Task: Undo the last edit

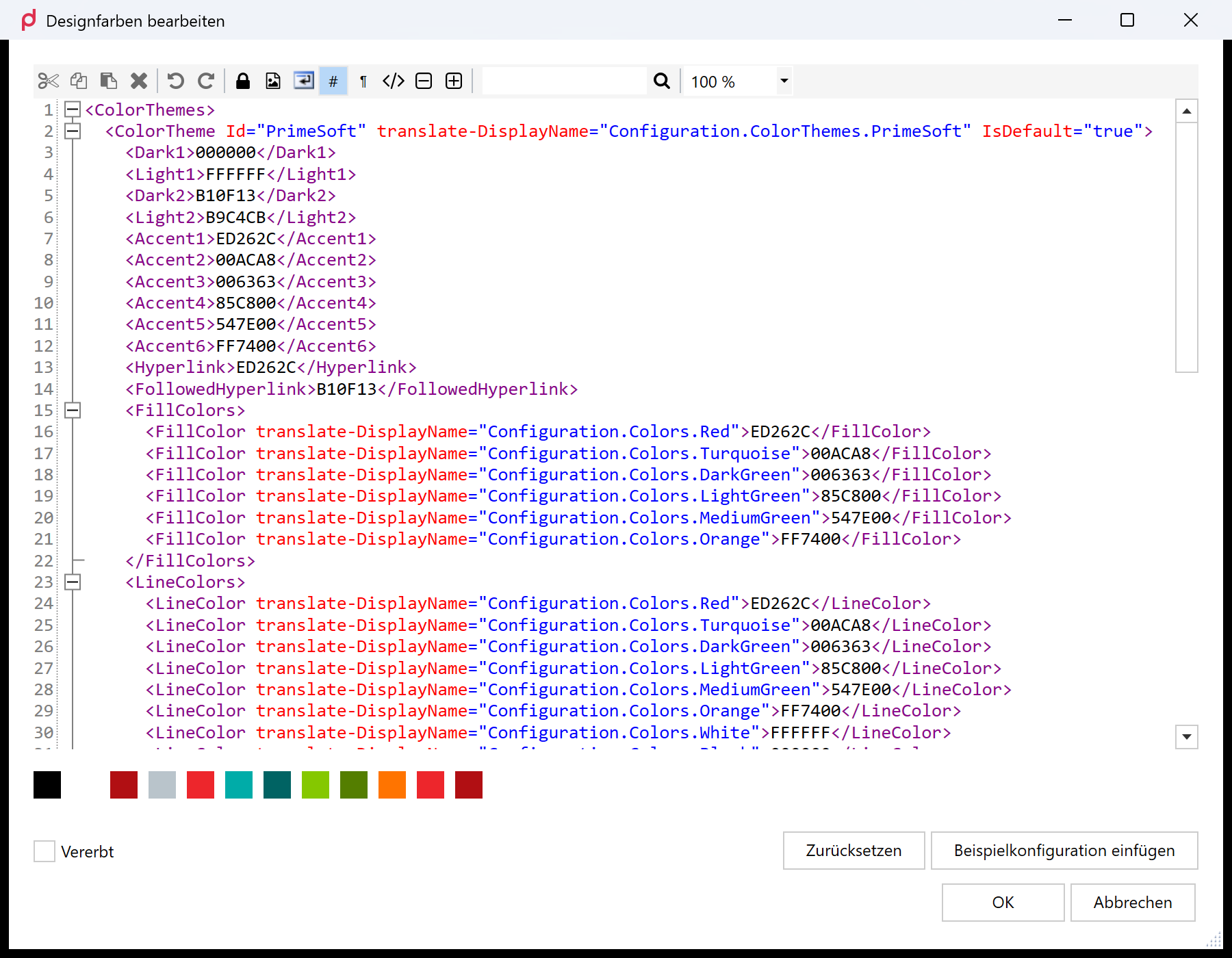Action: [176, 81]
